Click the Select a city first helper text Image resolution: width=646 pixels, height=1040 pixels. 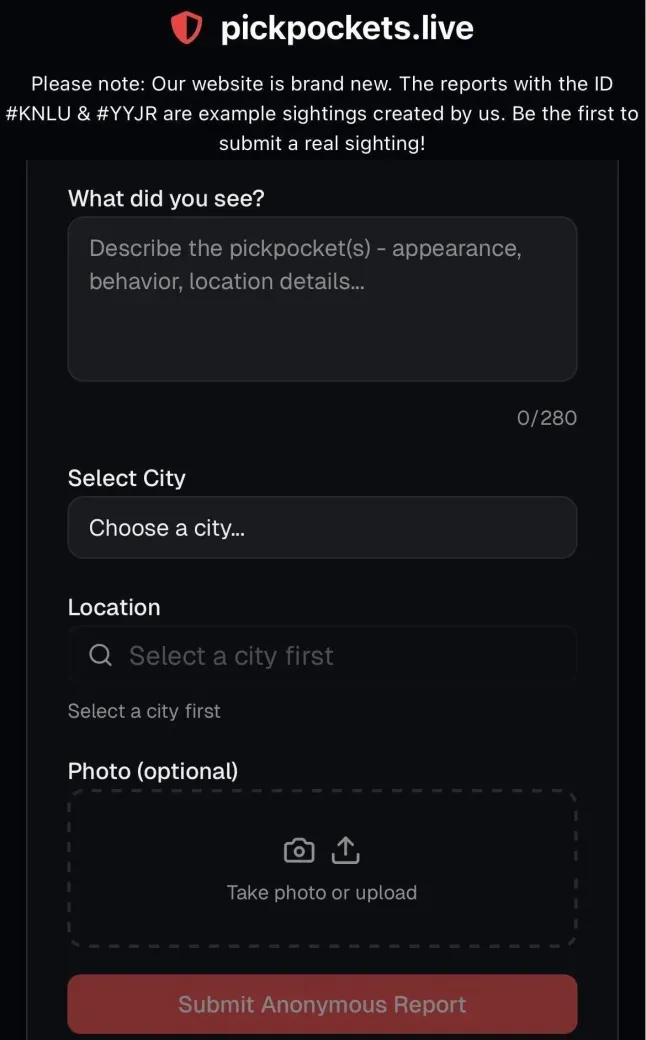tap(144, 711)
